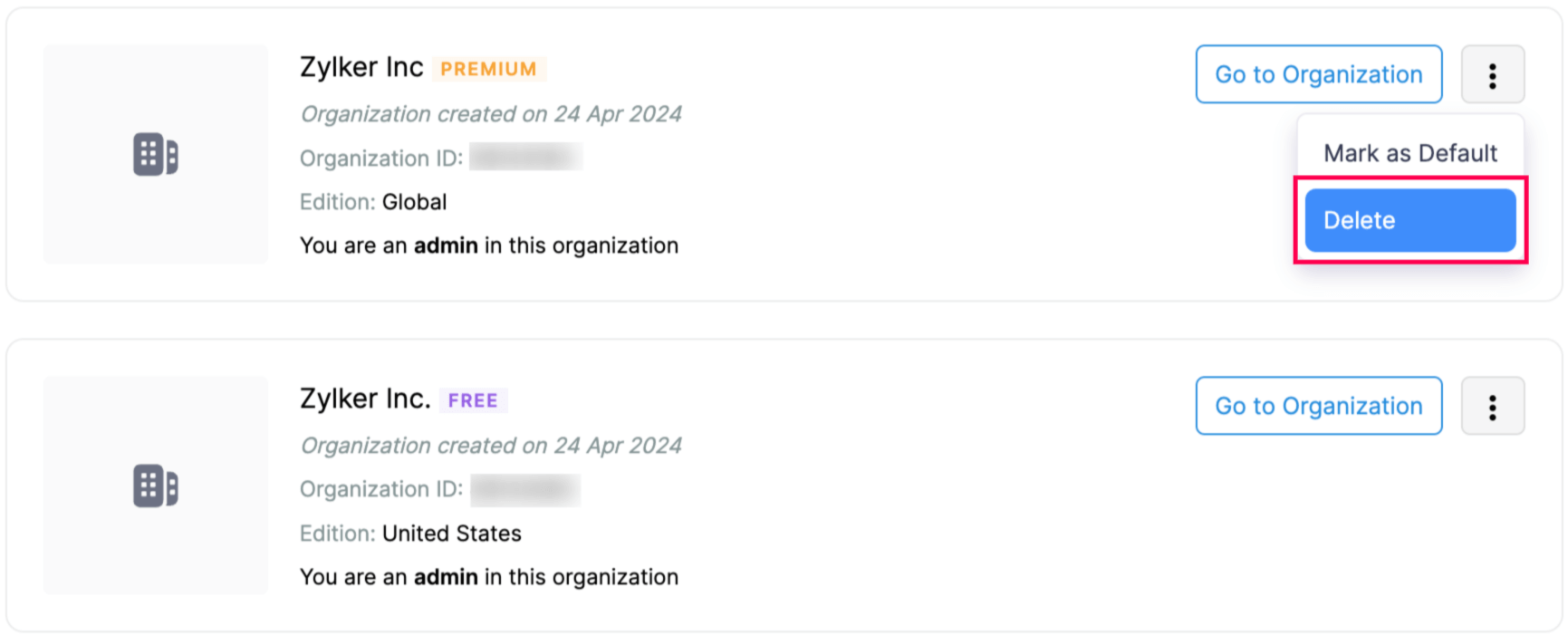Click the building icon of the Free organization
1568x635 pixels.
[156, 486]
